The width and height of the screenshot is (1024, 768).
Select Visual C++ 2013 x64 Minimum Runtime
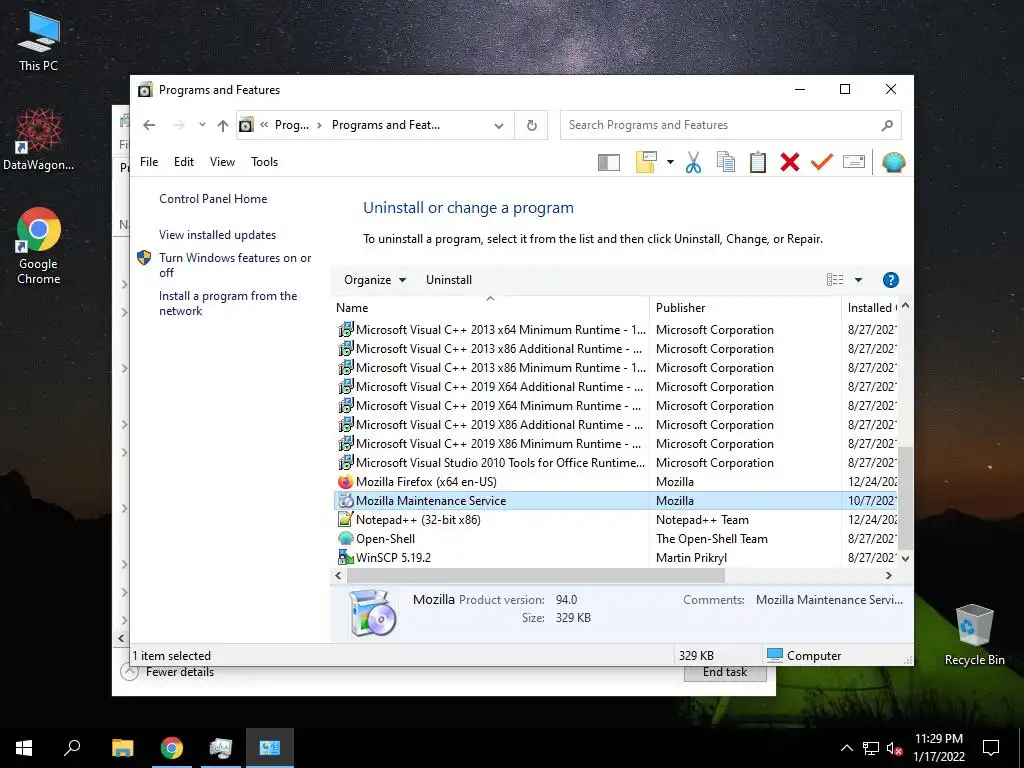tap(615, 330)
